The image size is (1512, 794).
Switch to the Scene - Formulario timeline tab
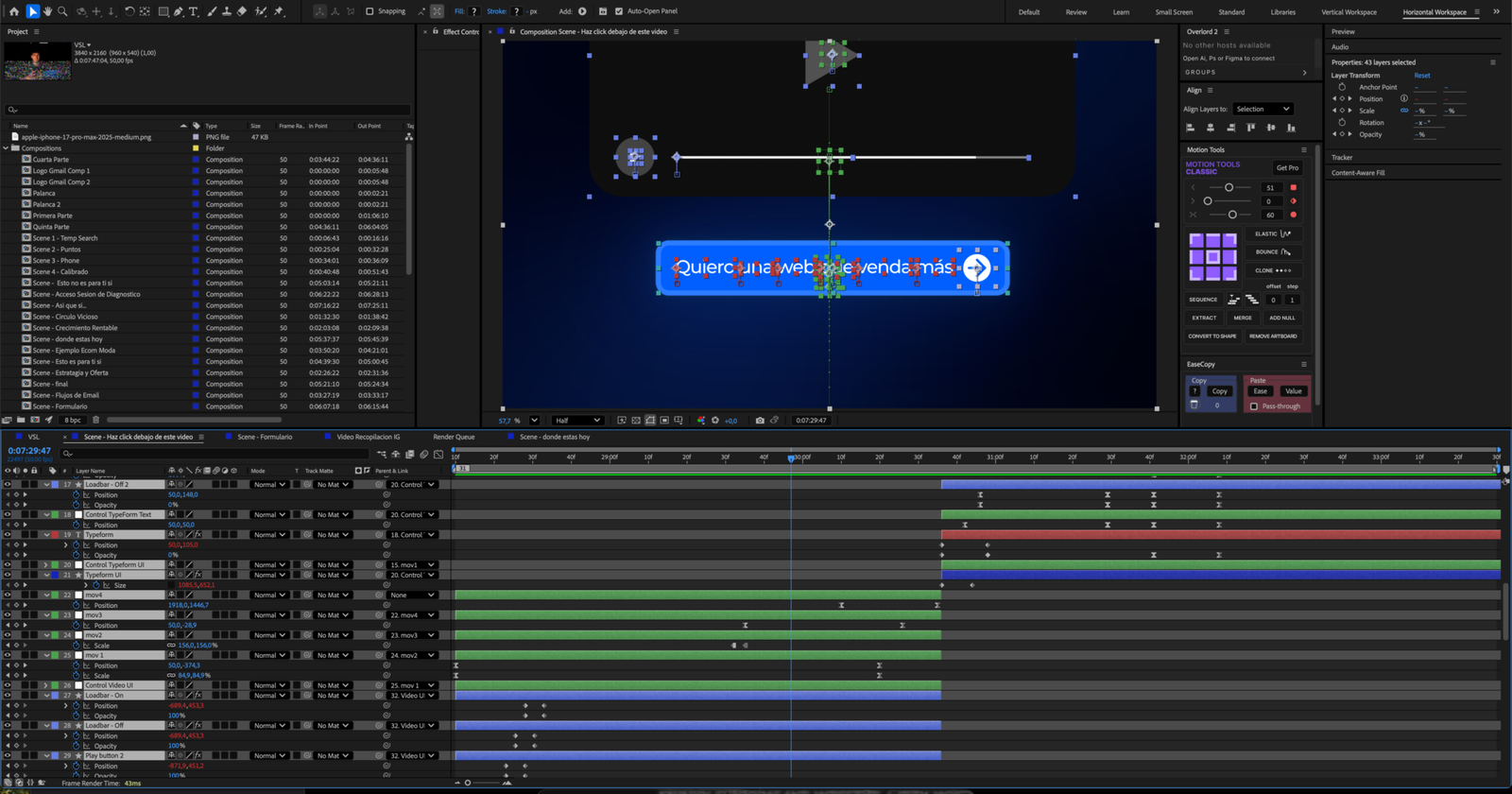pos(265,437)
